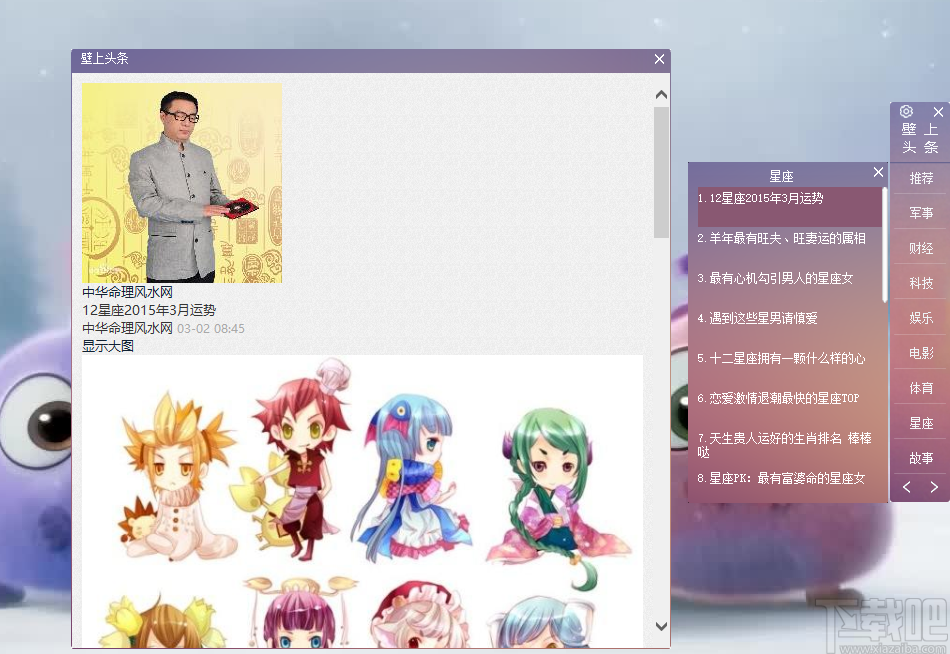The image size is (950, 654).
Task: Switch to the 体育 category
Action: (x=920, y=387)
